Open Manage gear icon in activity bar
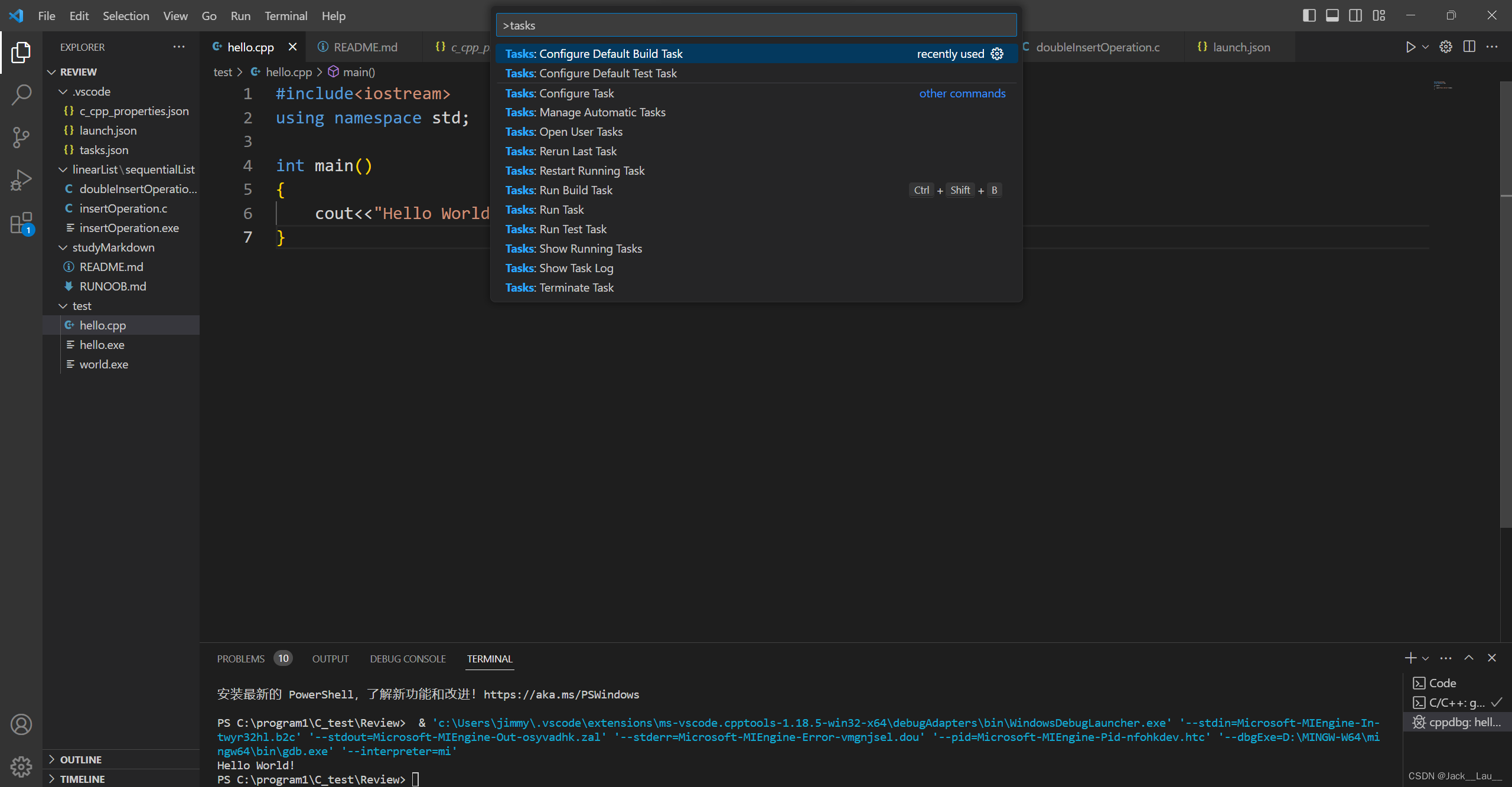This screenshot has width=1512, height=787. [21, 767]
